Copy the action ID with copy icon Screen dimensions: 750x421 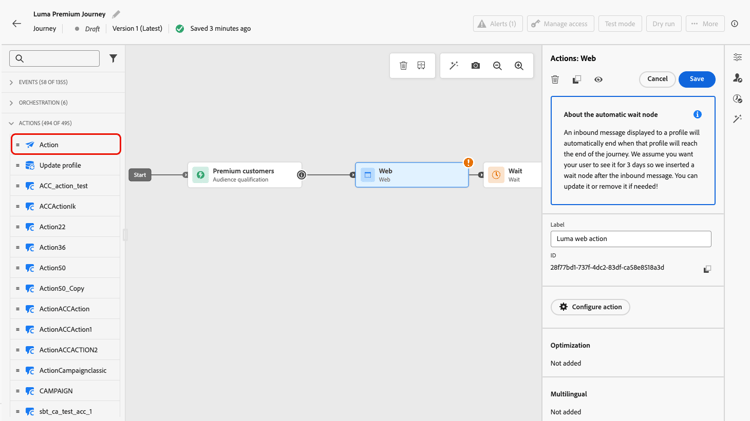pos(707,269)
